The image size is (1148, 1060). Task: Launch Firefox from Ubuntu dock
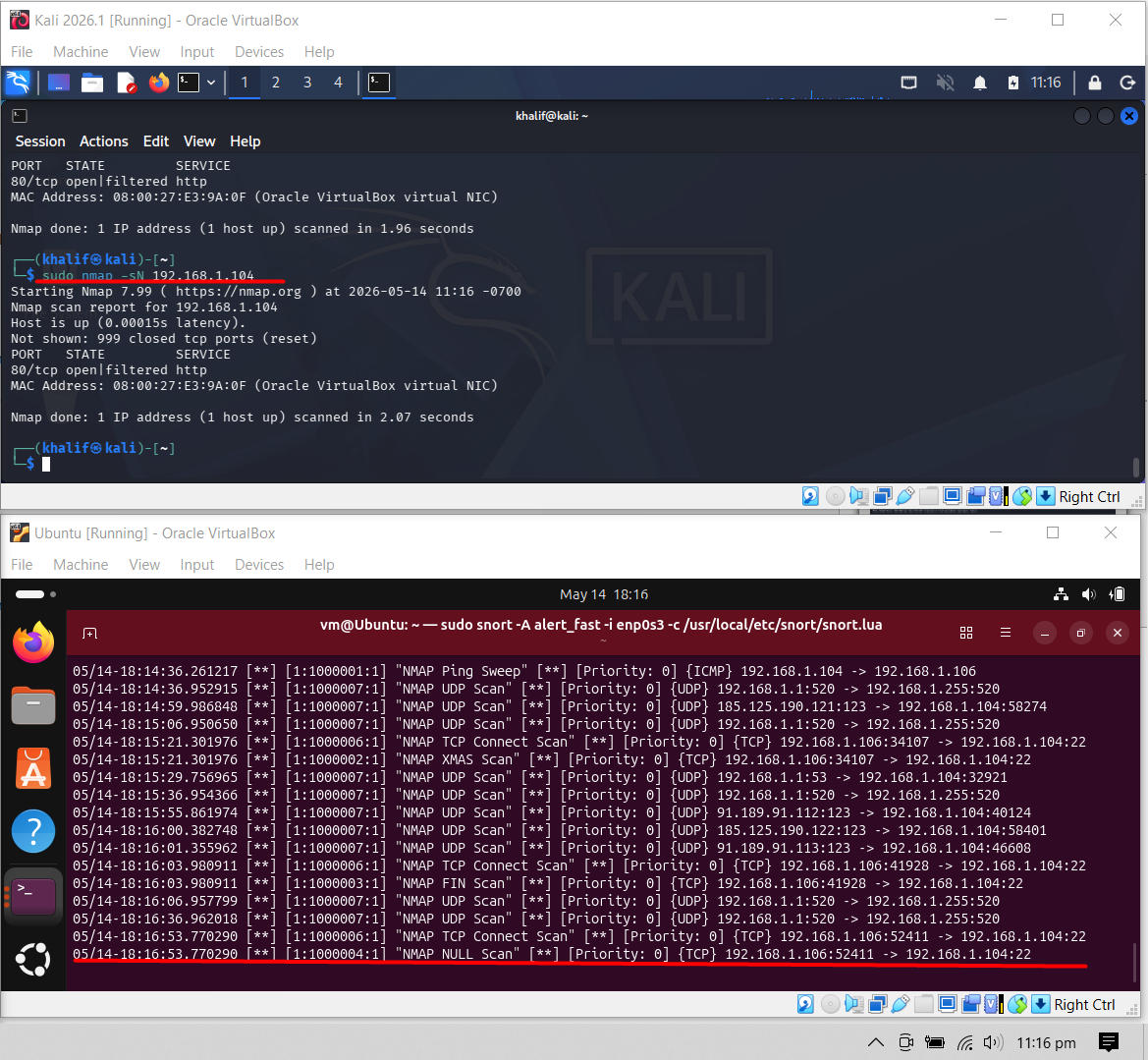[33, 642]
